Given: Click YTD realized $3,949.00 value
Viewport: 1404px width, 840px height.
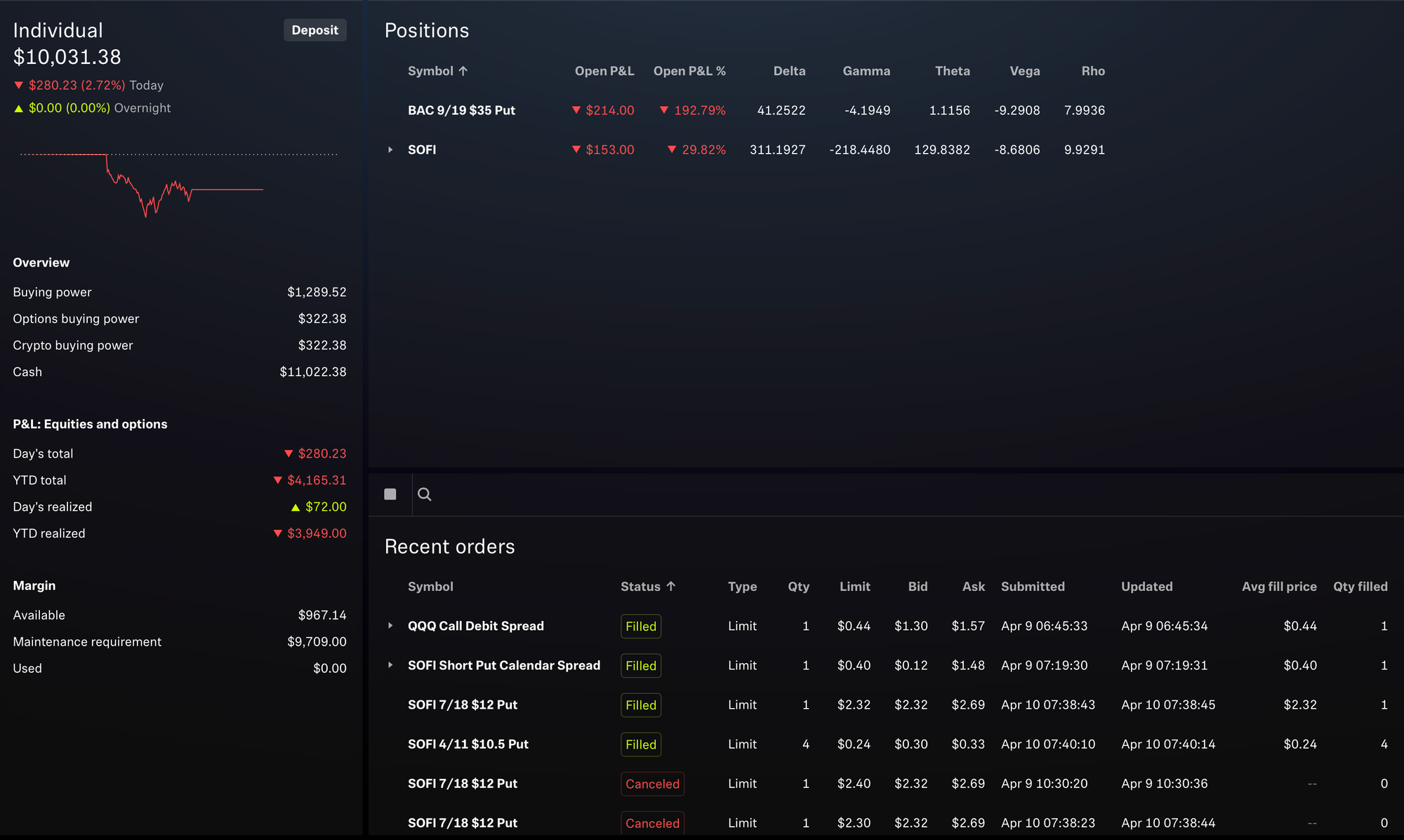Looking at the screenshot, I should pos(310,533).
